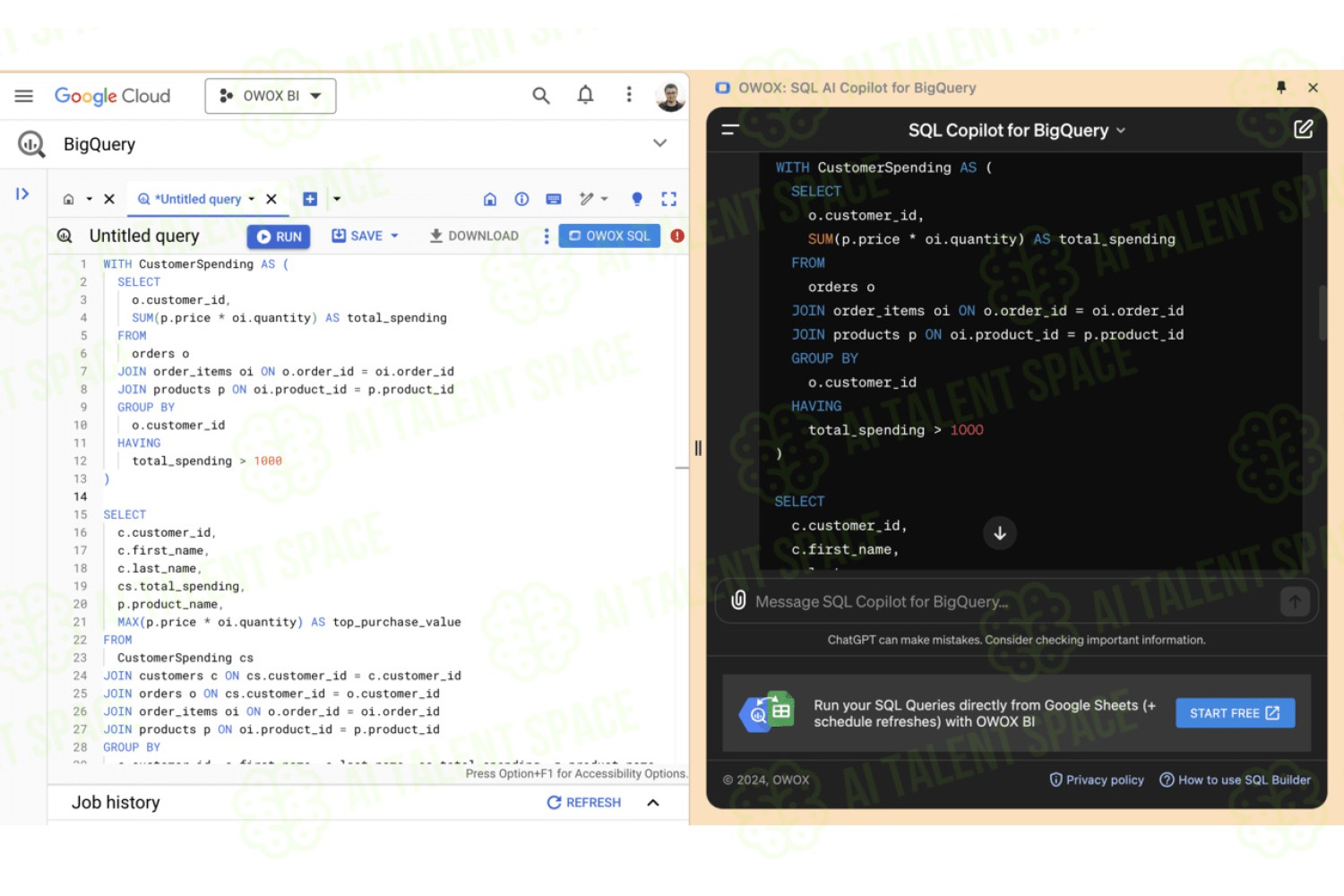Screen dimensions: 1344x896
Task: Open How to use SQL Builder link
Action: (x=1236, y=780)
